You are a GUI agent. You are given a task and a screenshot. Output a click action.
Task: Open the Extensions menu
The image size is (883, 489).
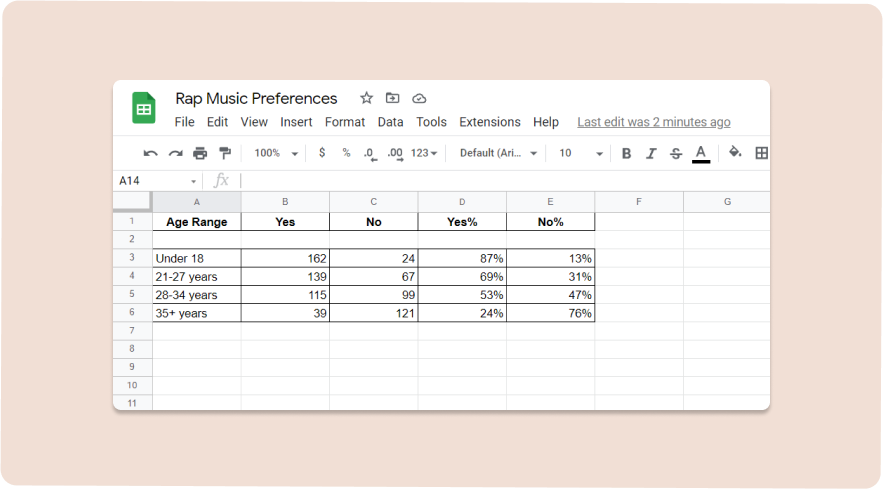click(490, 122)
